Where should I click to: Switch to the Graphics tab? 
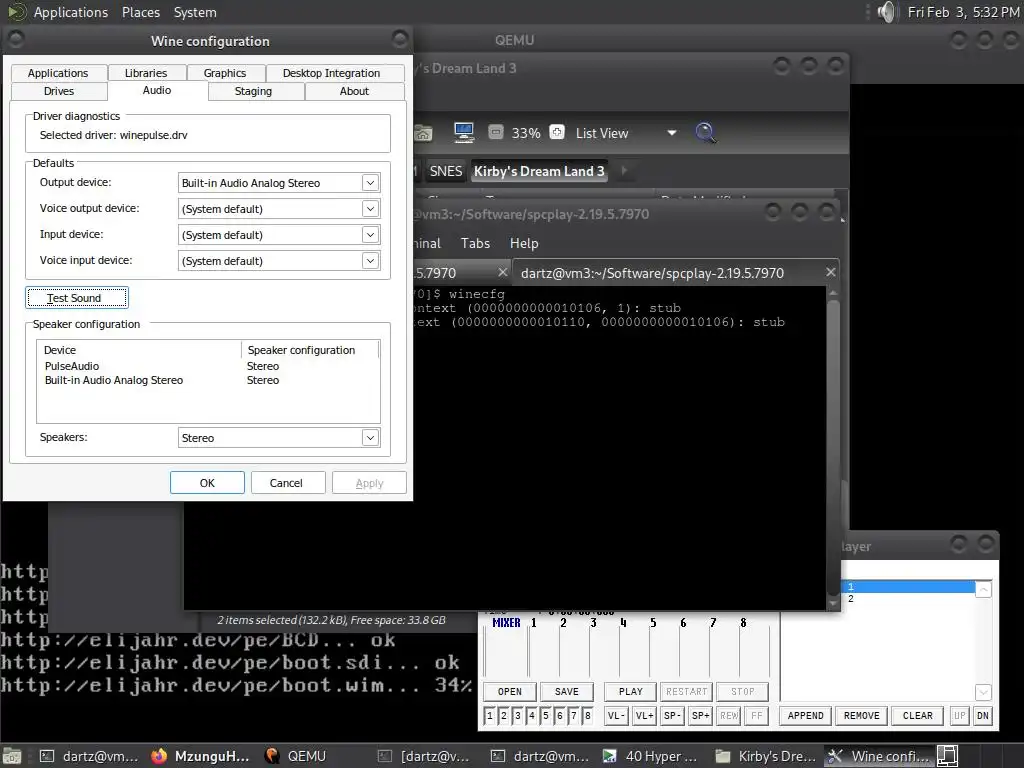pyautogui.click(x=225, y=73)
